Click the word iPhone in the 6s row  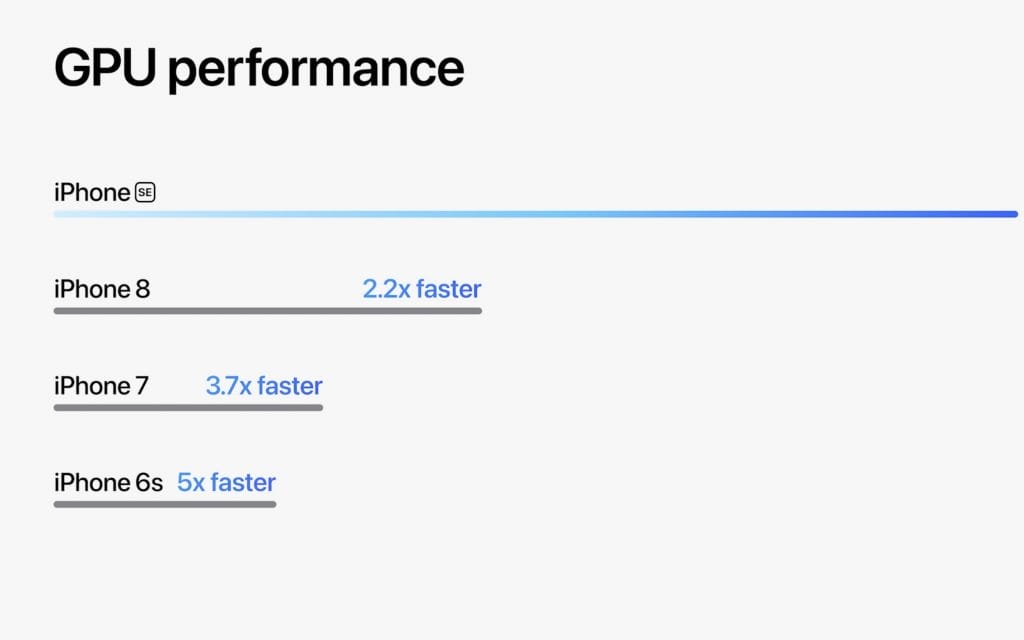tap(92, 483)
